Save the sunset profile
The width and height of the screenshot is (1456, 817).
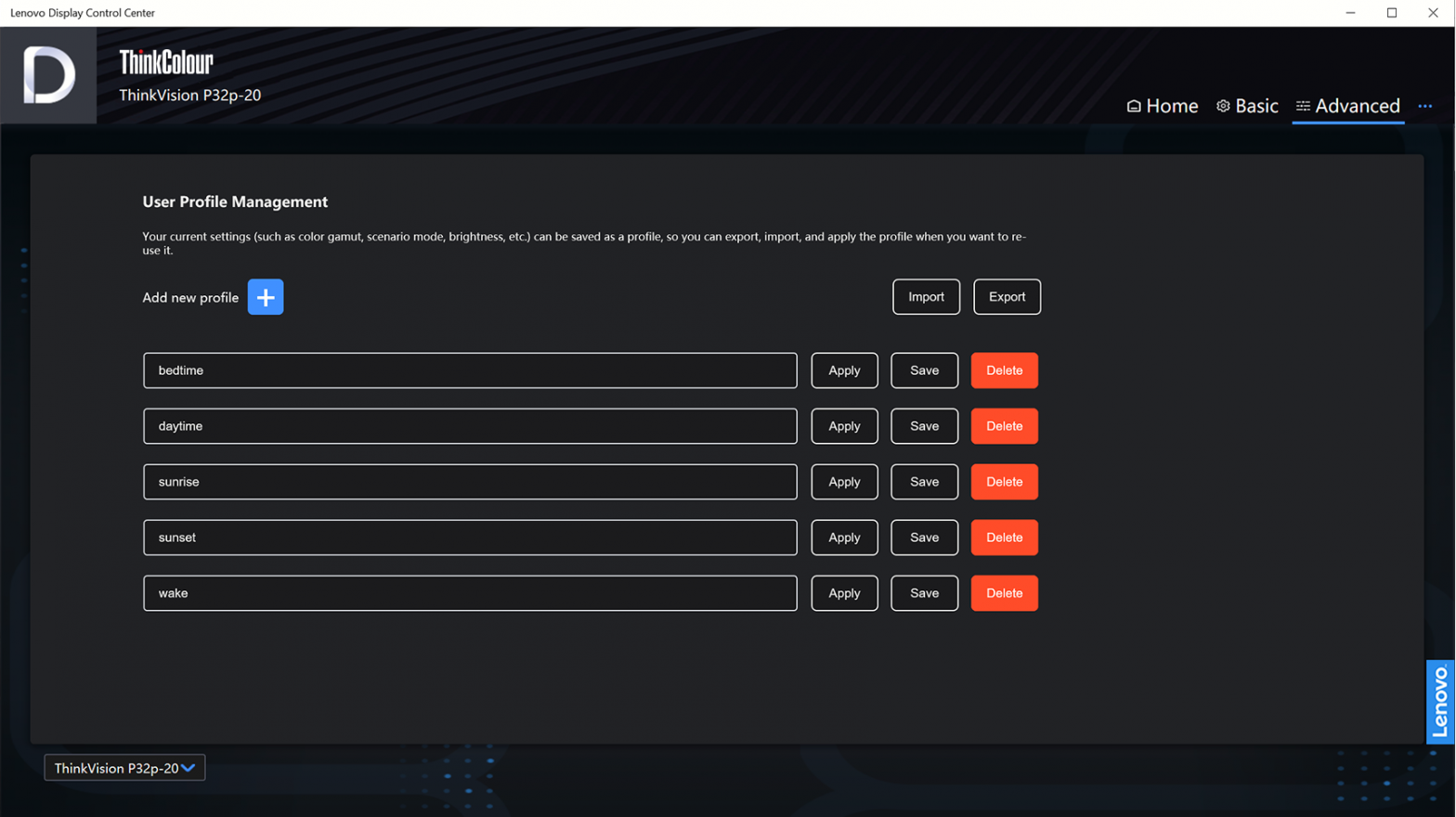tap(924, 538)
